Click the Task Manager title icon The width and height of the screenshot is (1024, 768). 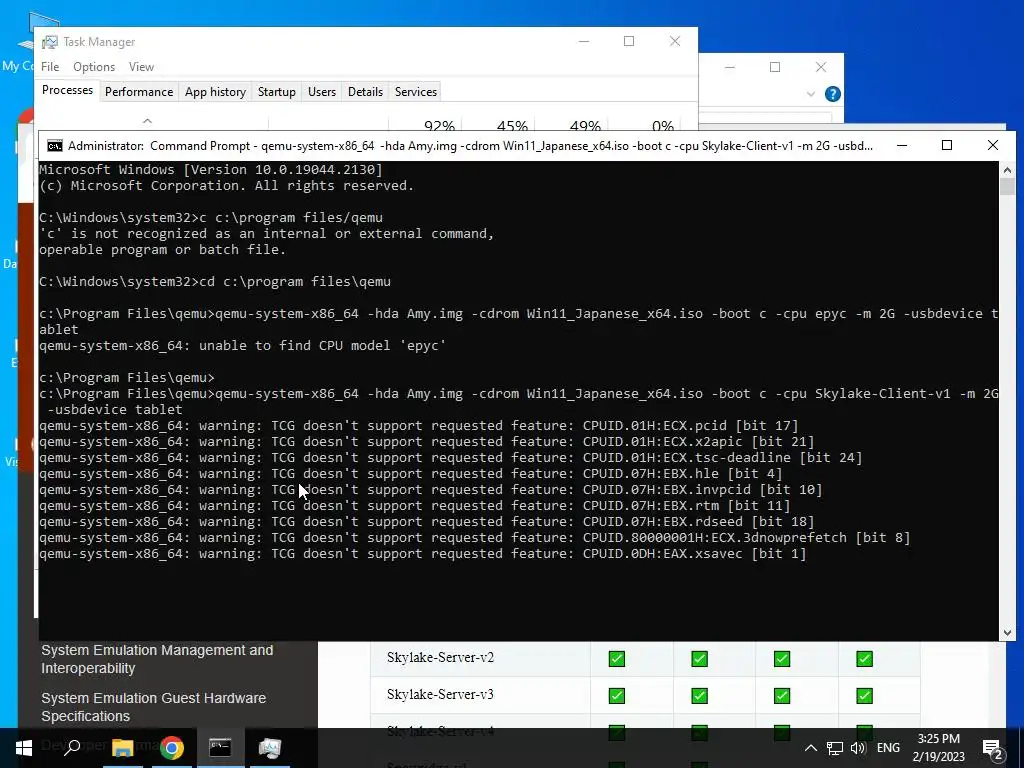(50, 42)
